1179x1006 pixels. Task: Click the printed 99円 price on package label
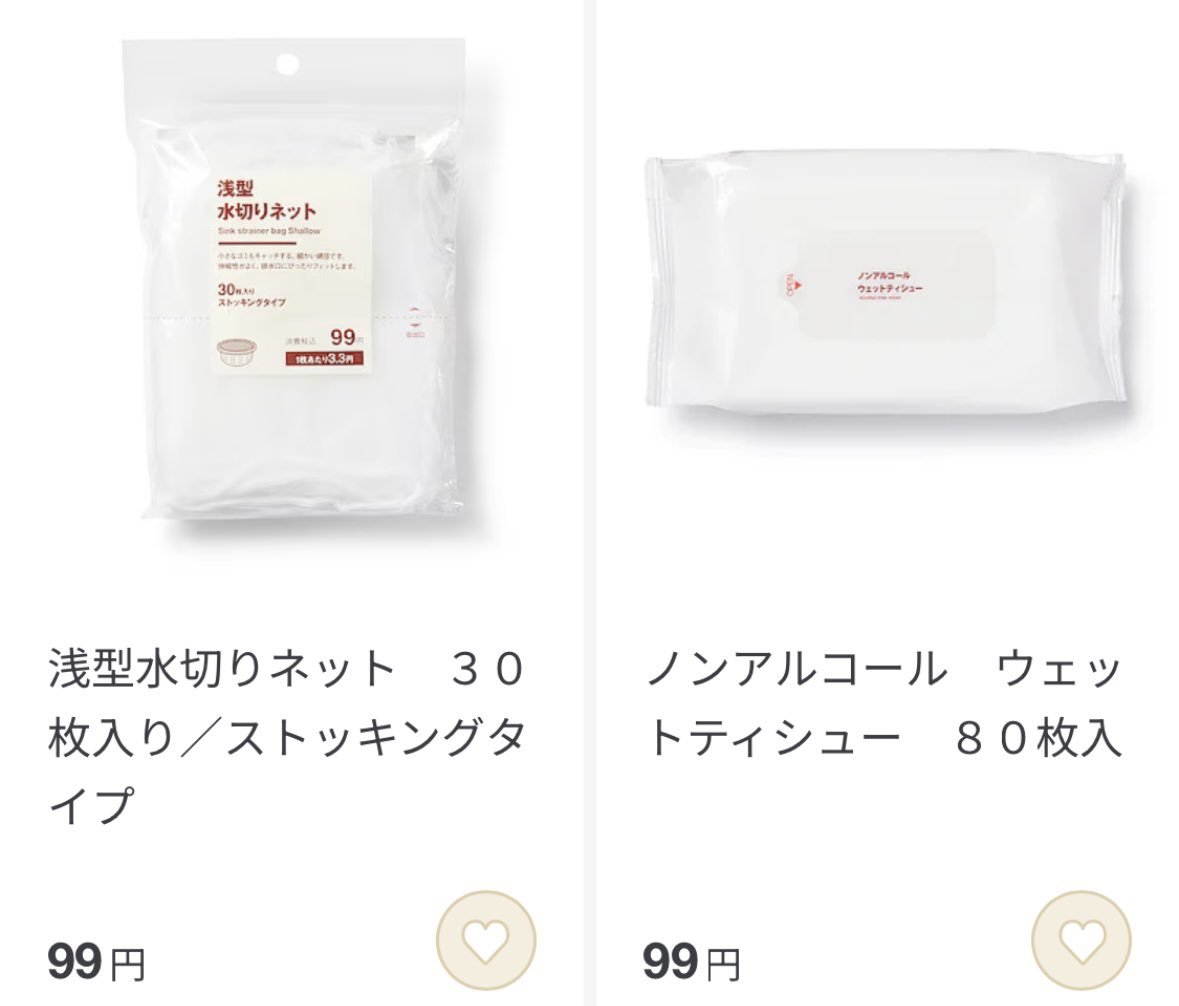[347, 338]
